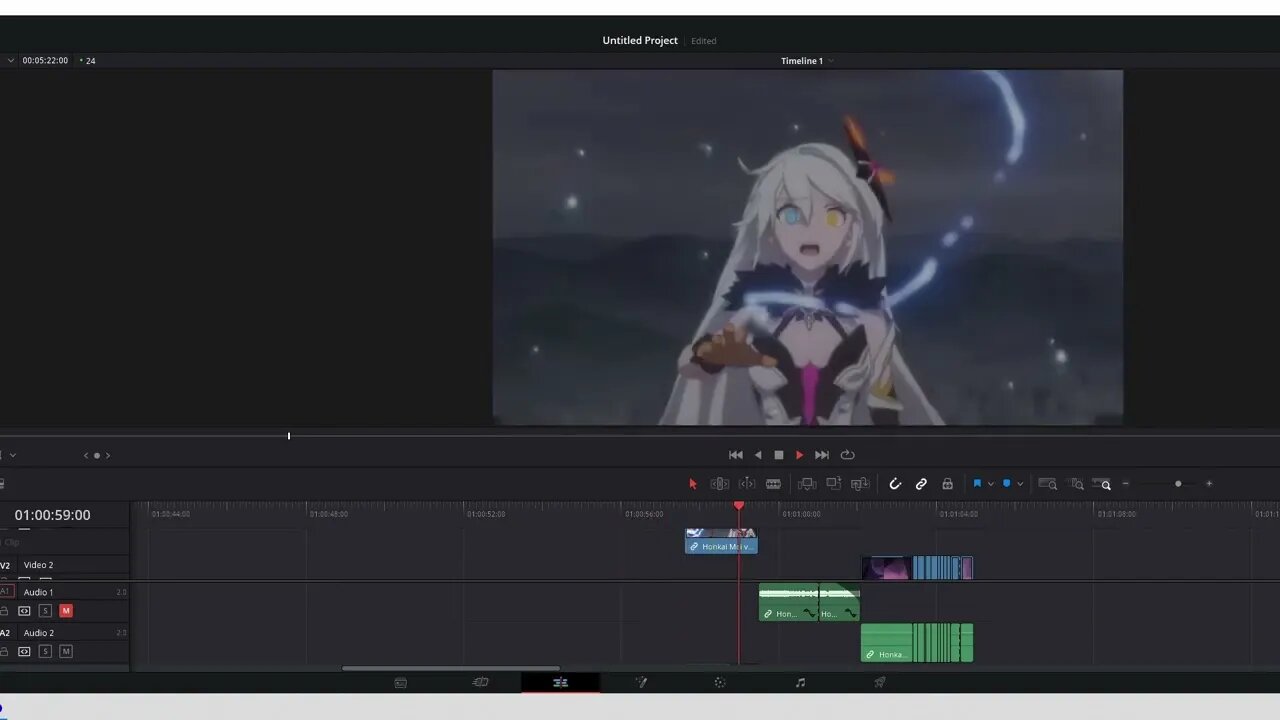Click the V2 track destination control

coord(5,565)
